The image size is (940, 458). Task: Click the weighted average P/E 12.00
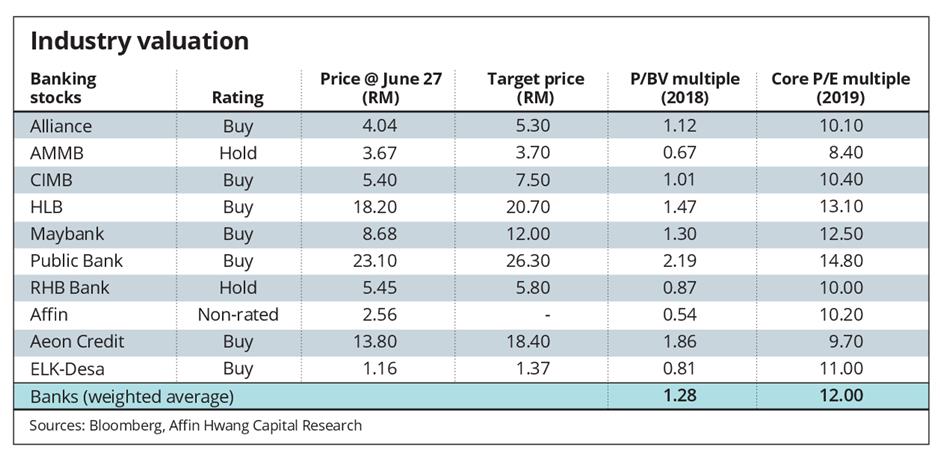point(840,397)
